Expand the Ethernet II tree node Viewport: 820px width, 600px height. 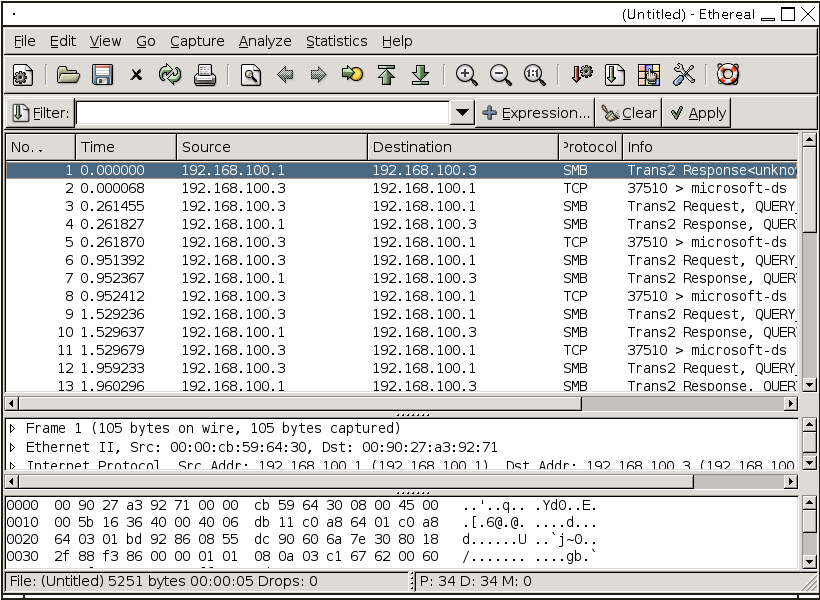(13, 447)
